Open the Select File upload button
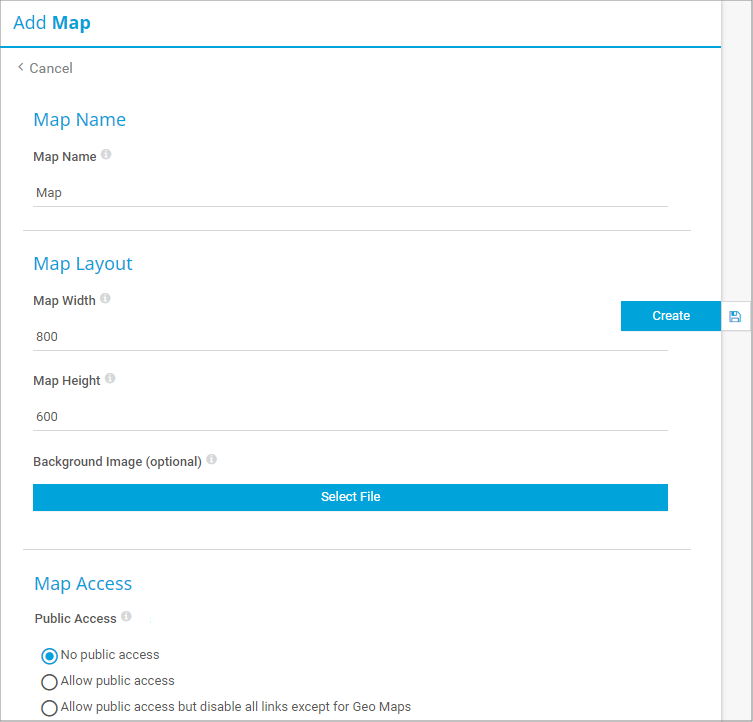 (350, 497)
